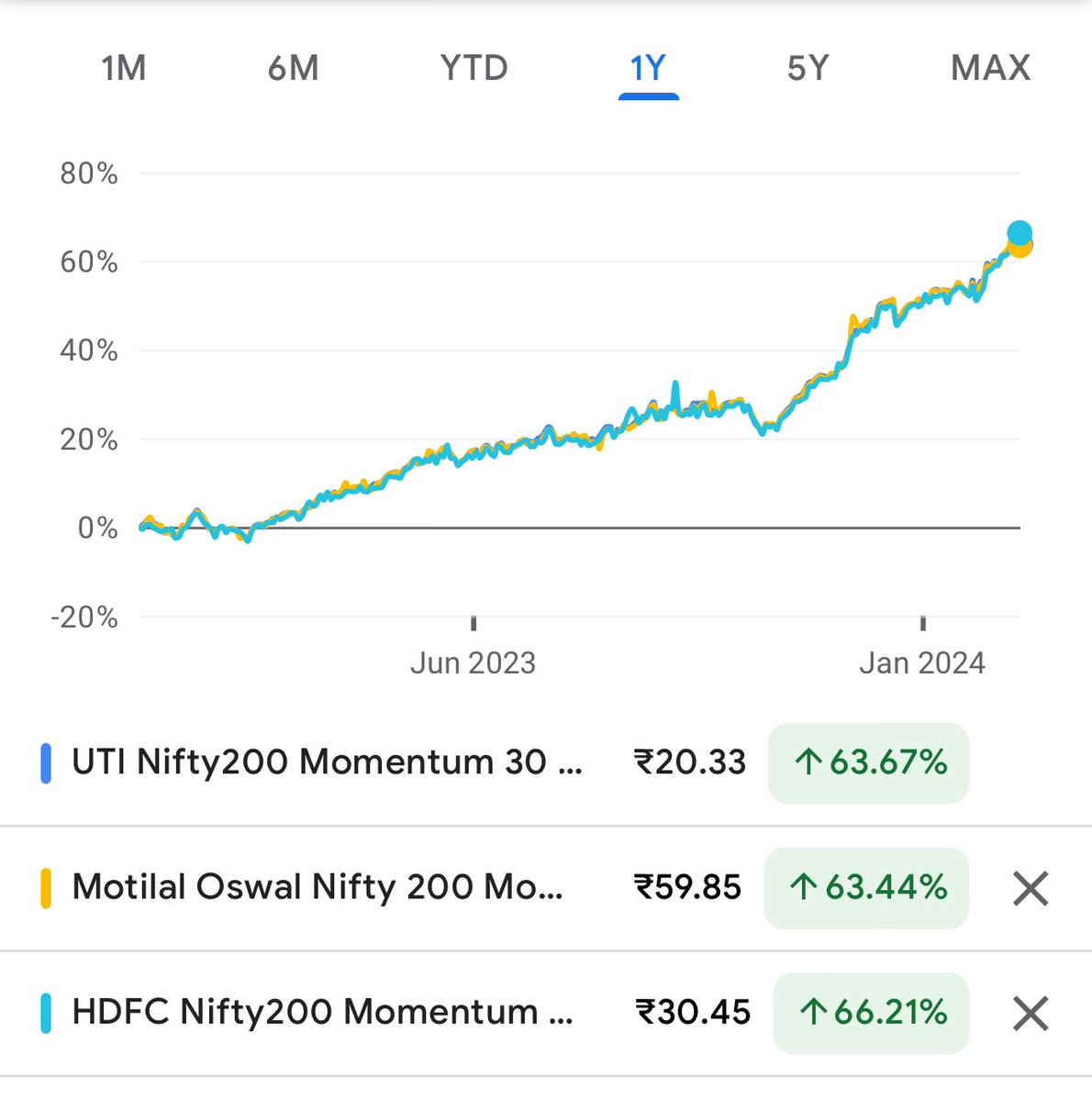Image resolution: width=1092 pixels, height=1101 pixels.
Task: Show the MAX time range
Action: (x=990, y=68)
